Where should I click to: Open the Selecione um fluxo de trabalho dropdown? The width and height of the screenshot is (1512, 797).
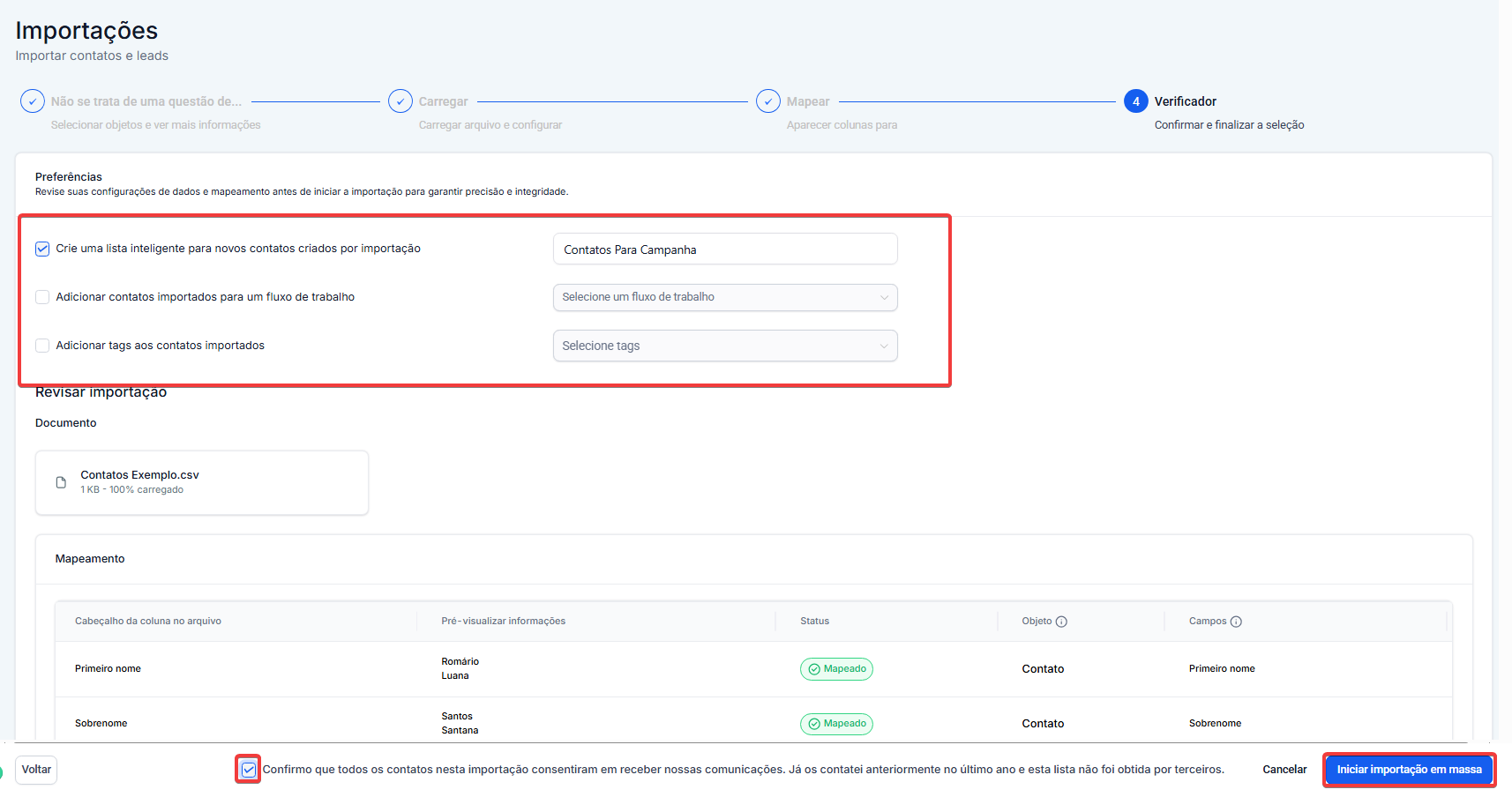[x=724, y=297]
